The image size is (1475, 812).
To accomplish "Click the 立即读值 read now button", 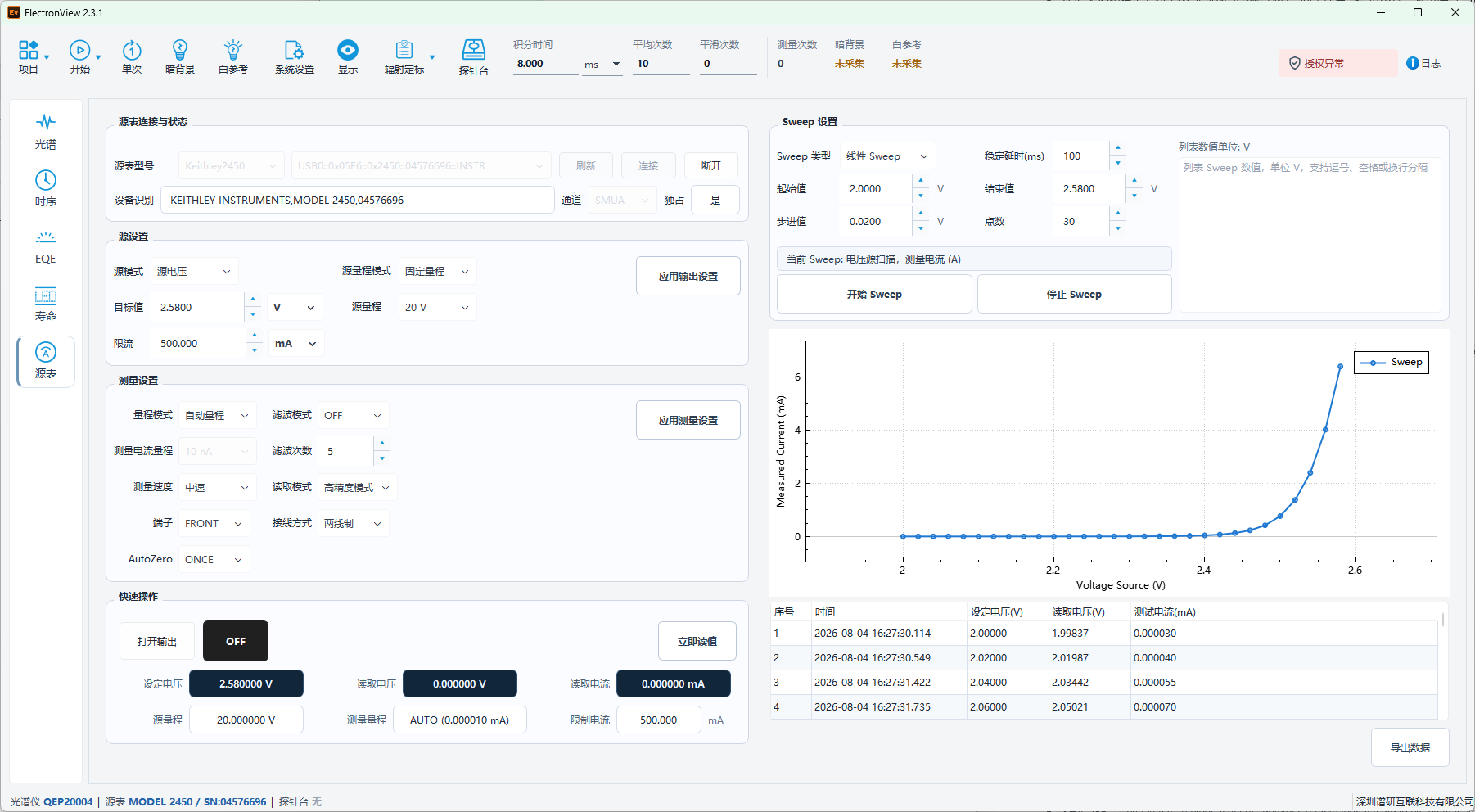I will pyautogui.click(x=697, y=641).
